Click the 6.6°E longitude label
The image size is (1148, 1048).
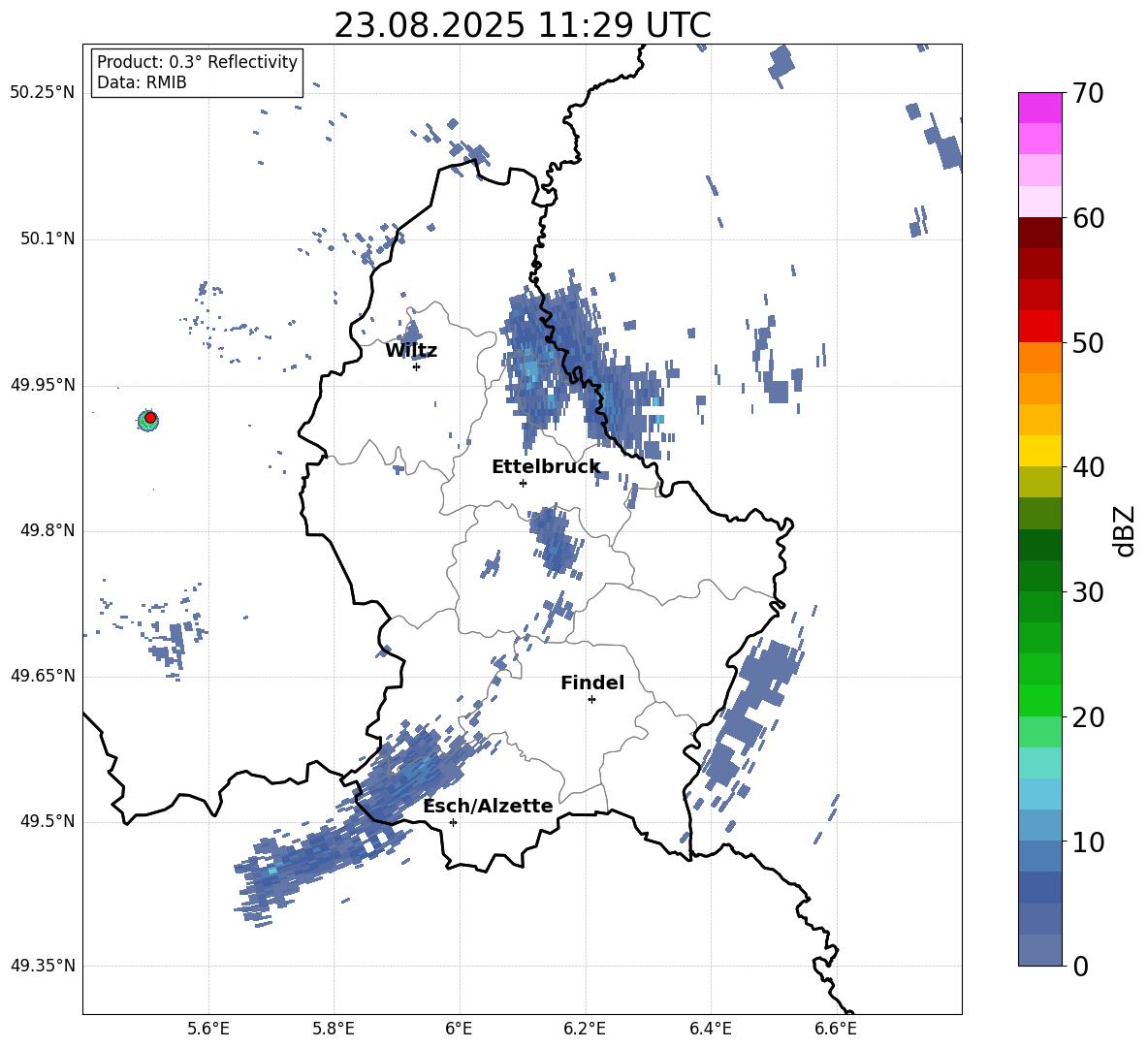click(x=836, y=1029)
